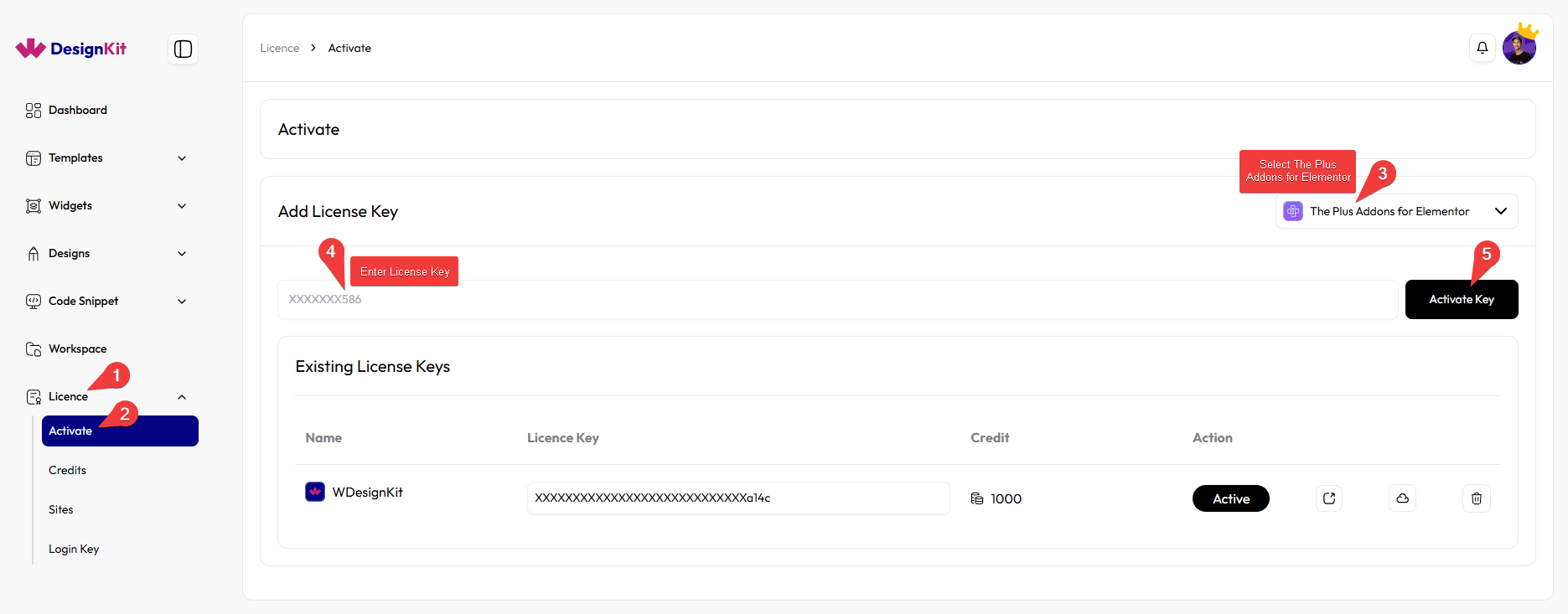
Task: Click the cloud sync icon for WDesignKit
Action: [1402, 498]
